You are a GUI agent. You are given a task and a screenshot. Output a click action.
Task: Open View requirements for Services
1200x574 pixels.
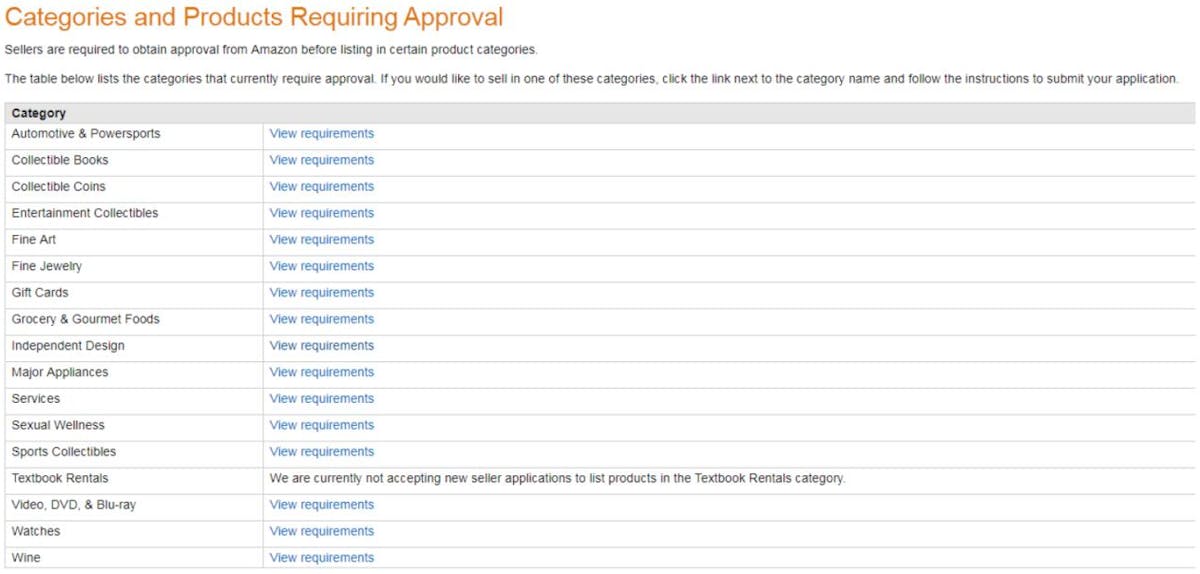(321, 398)
